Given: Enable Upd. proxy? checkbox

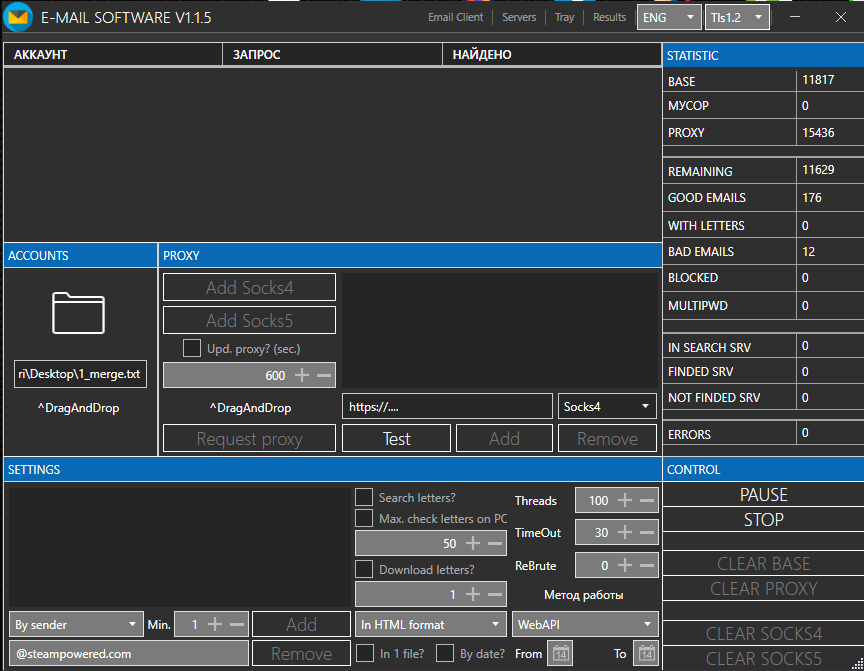Looking at the screenshot, I should (192, 348).
